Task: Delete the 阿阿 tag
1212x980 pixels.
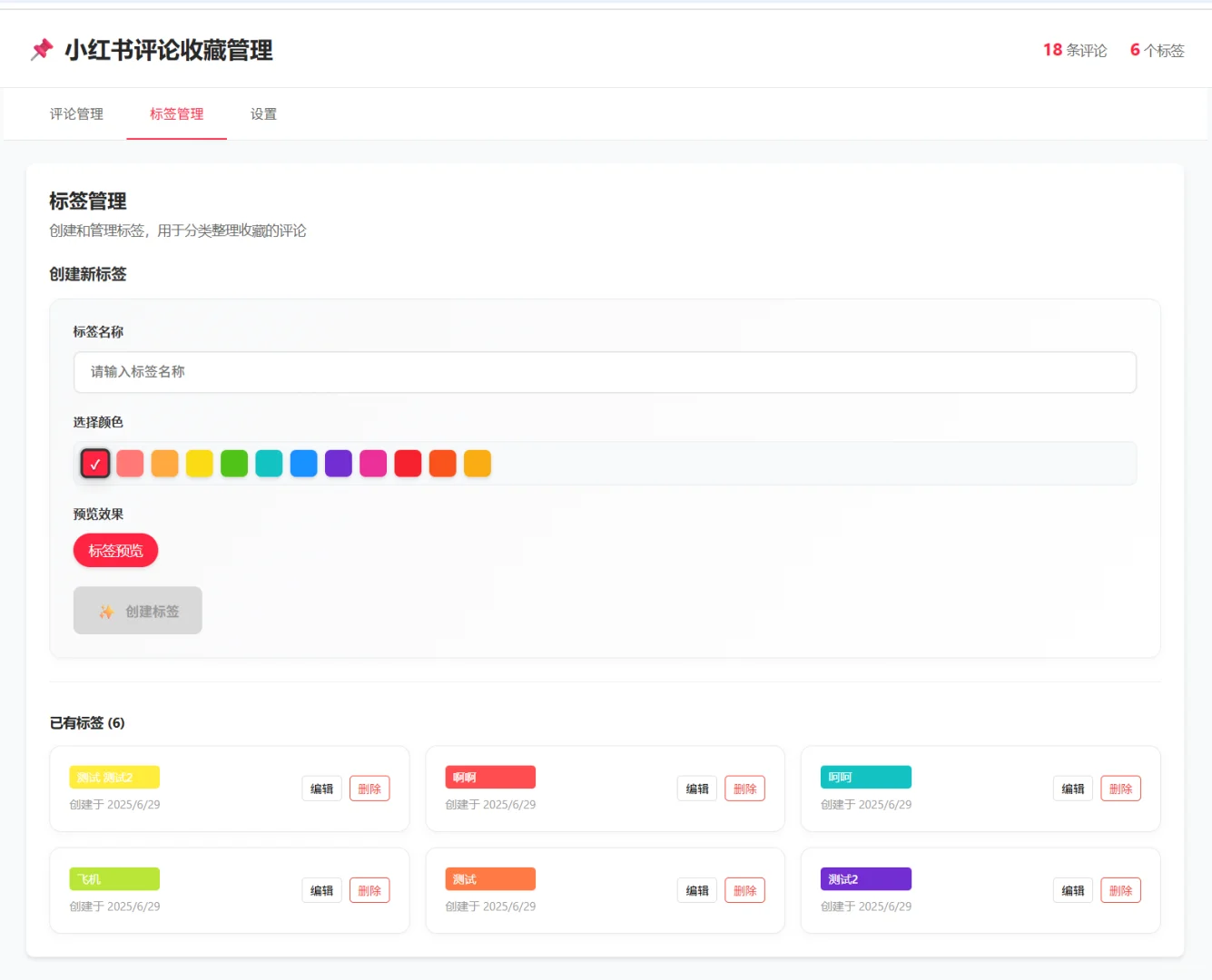Action: [x=1120, y=789]
